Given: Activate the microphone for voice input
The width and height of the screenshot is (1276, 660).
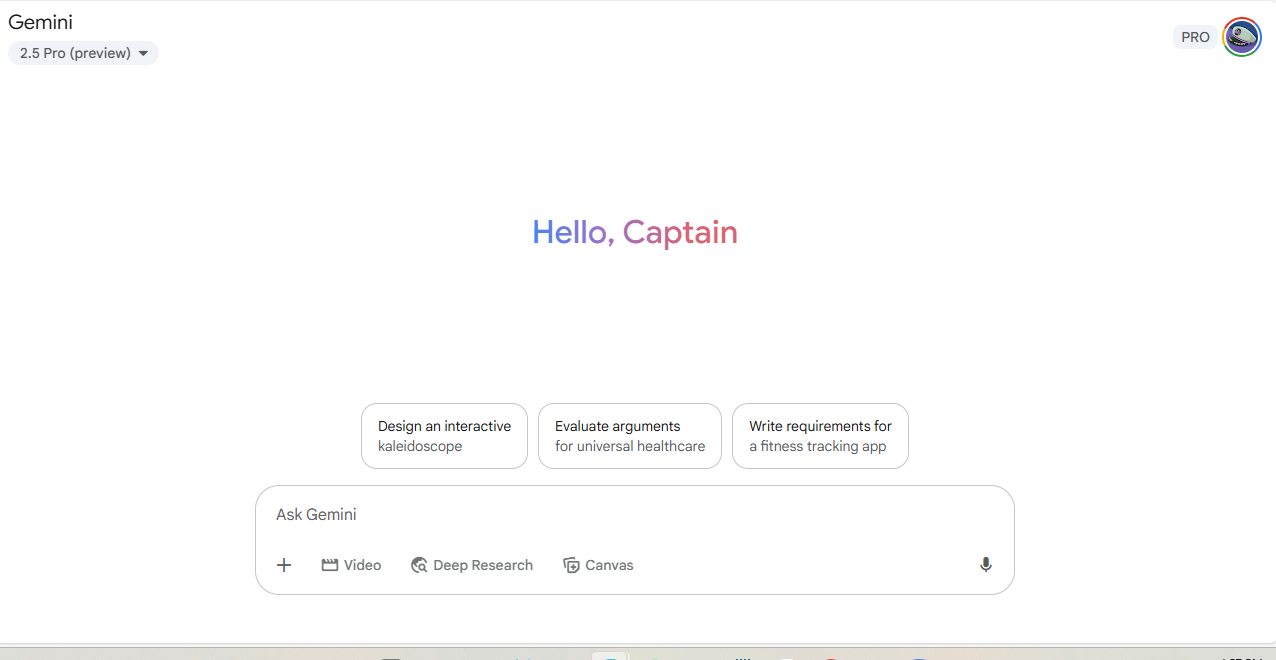Looking at the screenshot, I should point(986,565).
